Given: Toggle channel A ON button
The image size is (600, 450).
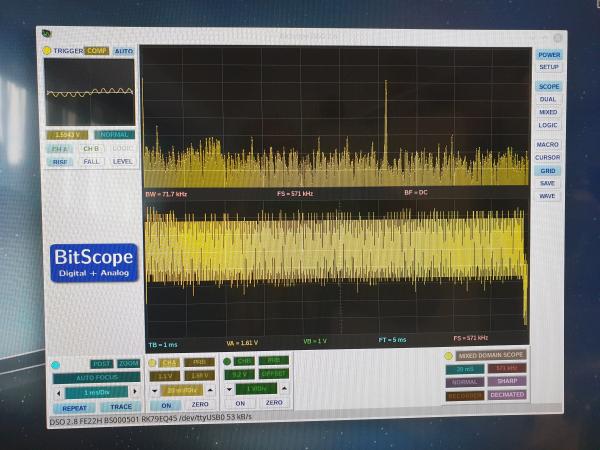Looking at the screenshot, I should coord(166,405).
